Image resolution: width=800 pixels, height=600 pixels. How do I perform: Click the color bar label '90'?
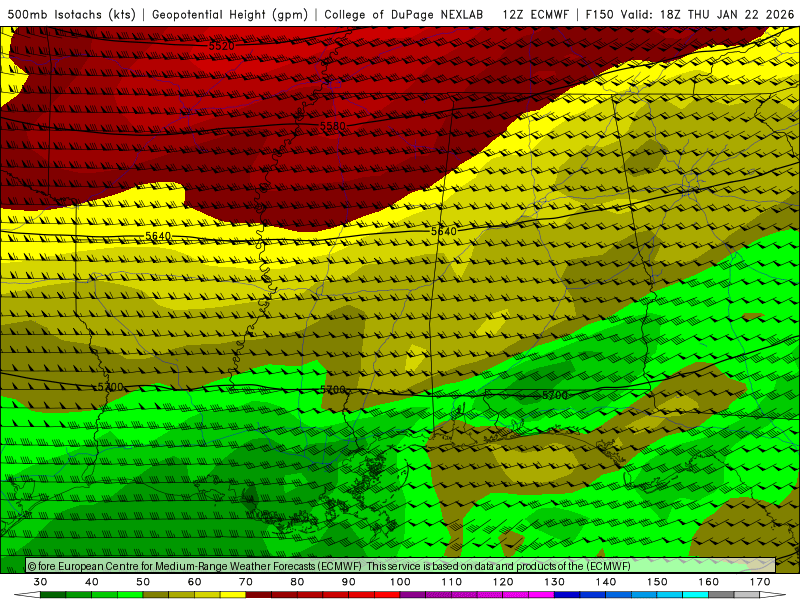[348, 582]
